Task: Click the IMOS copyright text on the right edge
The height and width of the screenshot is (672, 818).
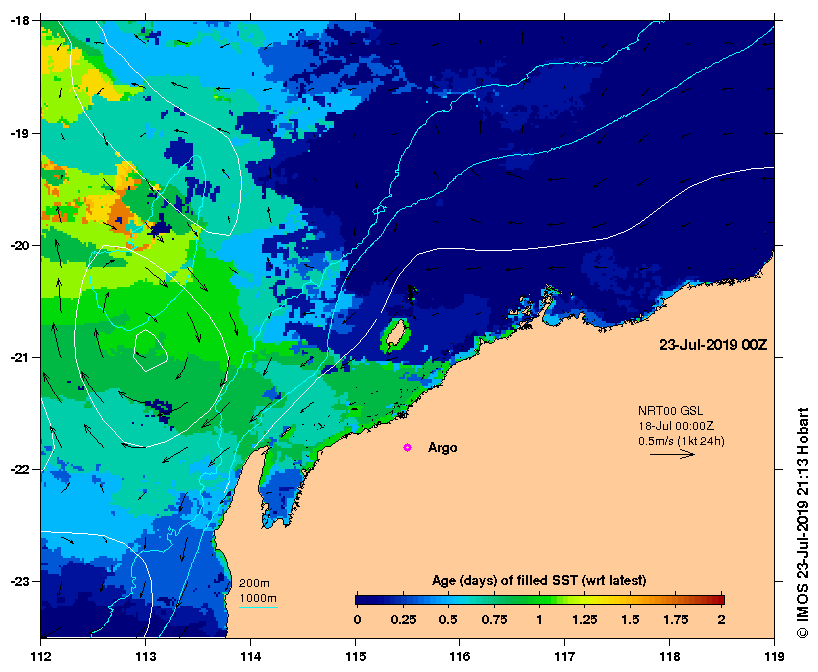Action: point(803,523)
